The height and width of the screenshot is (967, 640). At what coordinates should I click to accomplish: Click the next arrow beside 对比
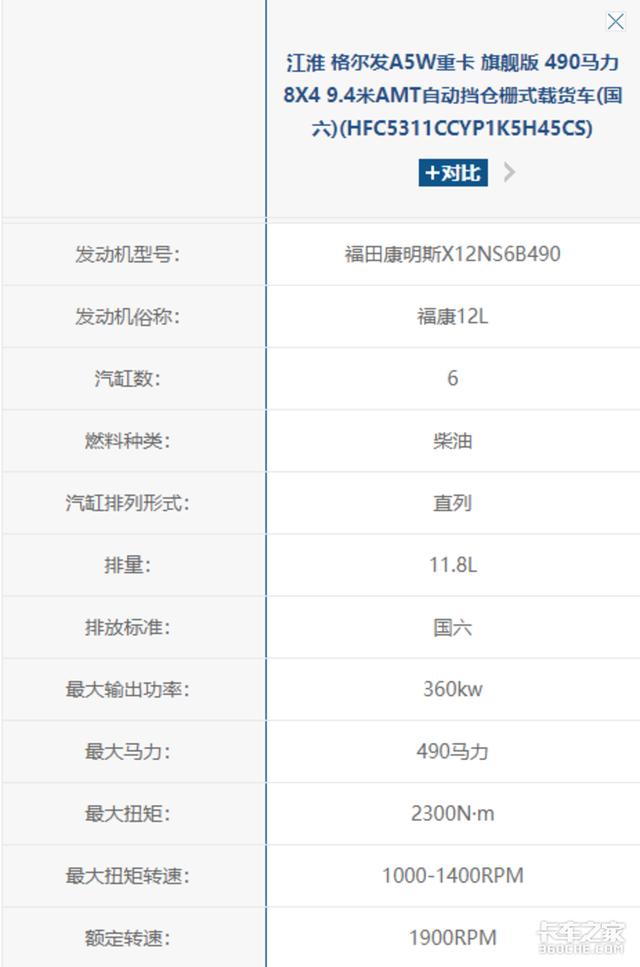[509, 172]
